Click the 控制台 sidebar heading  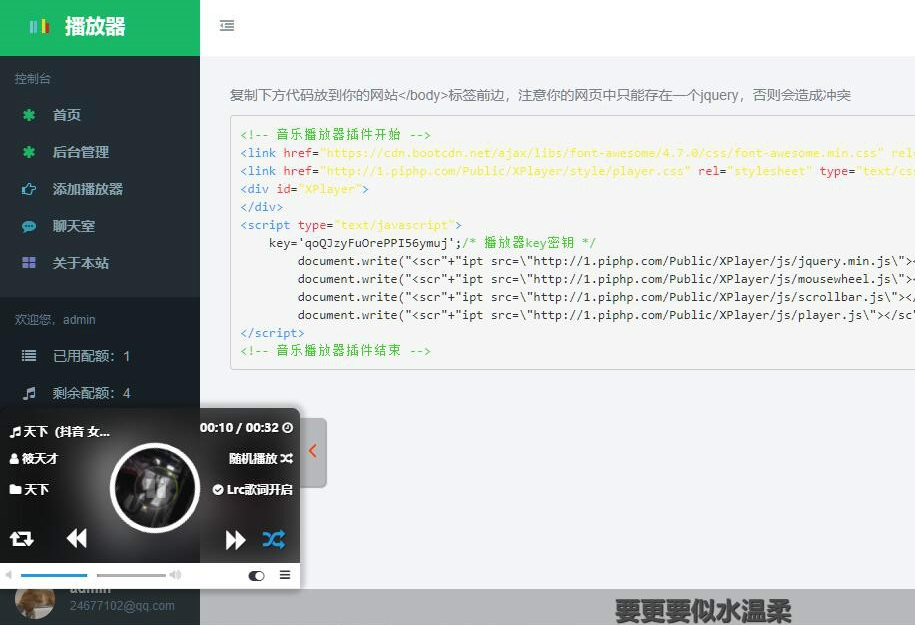click(x=32, y=79)
